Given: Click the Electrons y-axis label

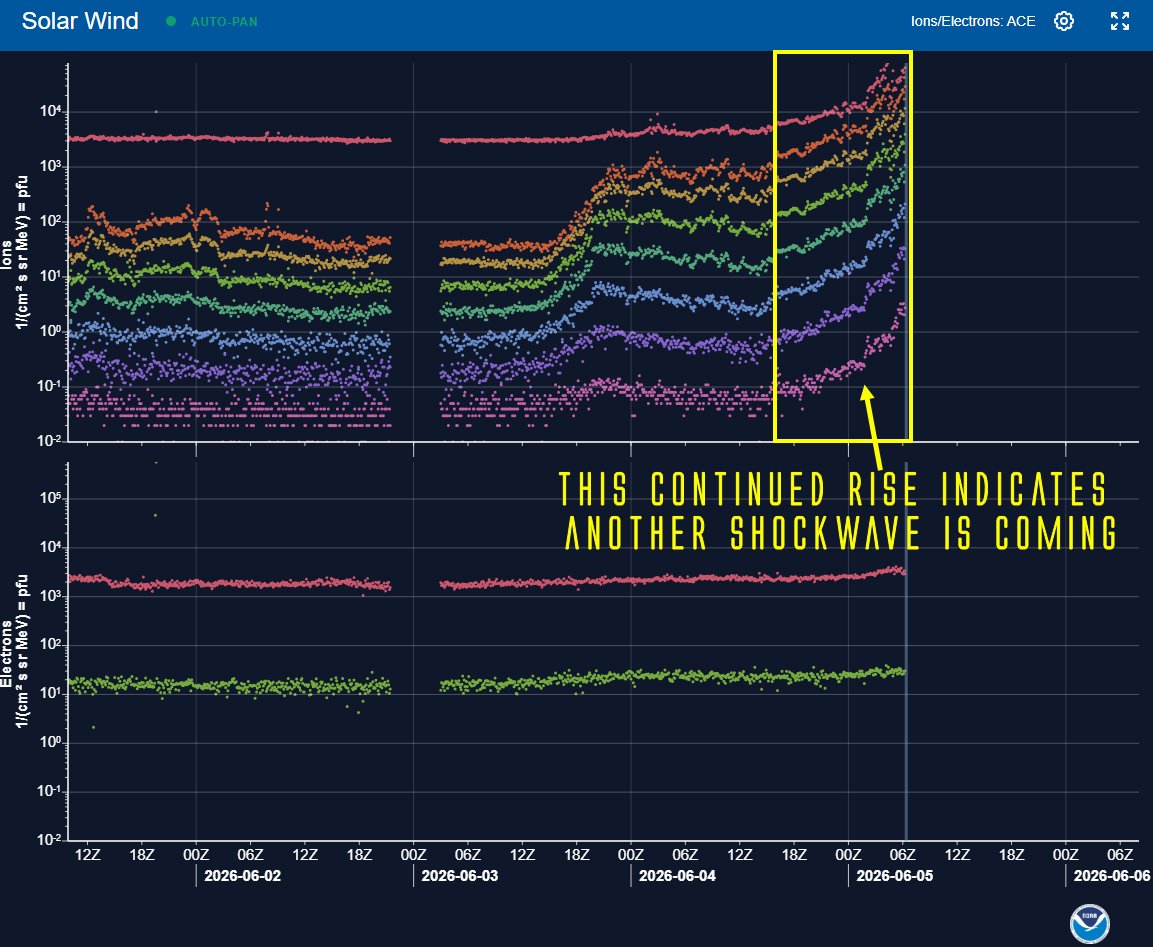Looking at the screenshot, I should tap(14, 651).
